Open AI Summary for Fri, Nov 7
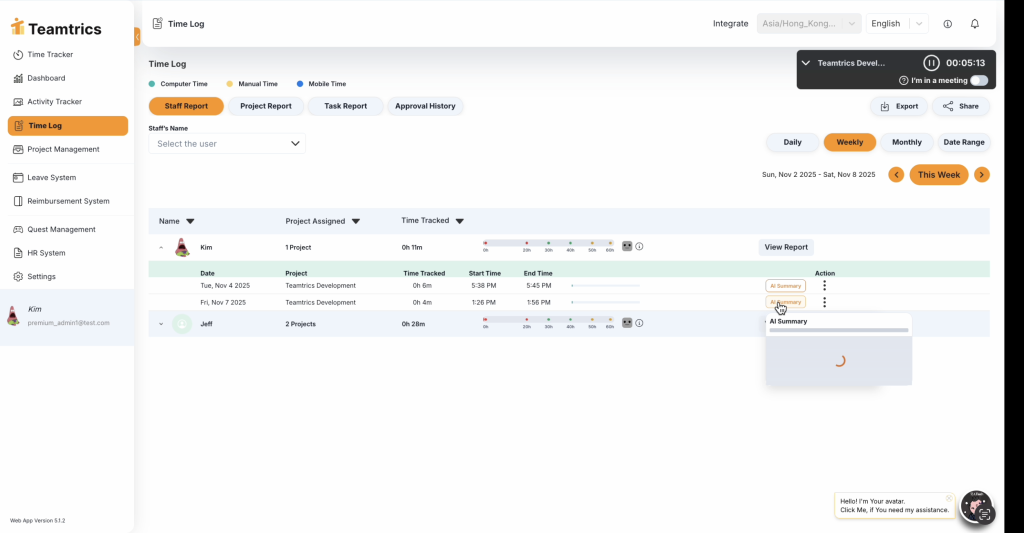 coord(785,302)
